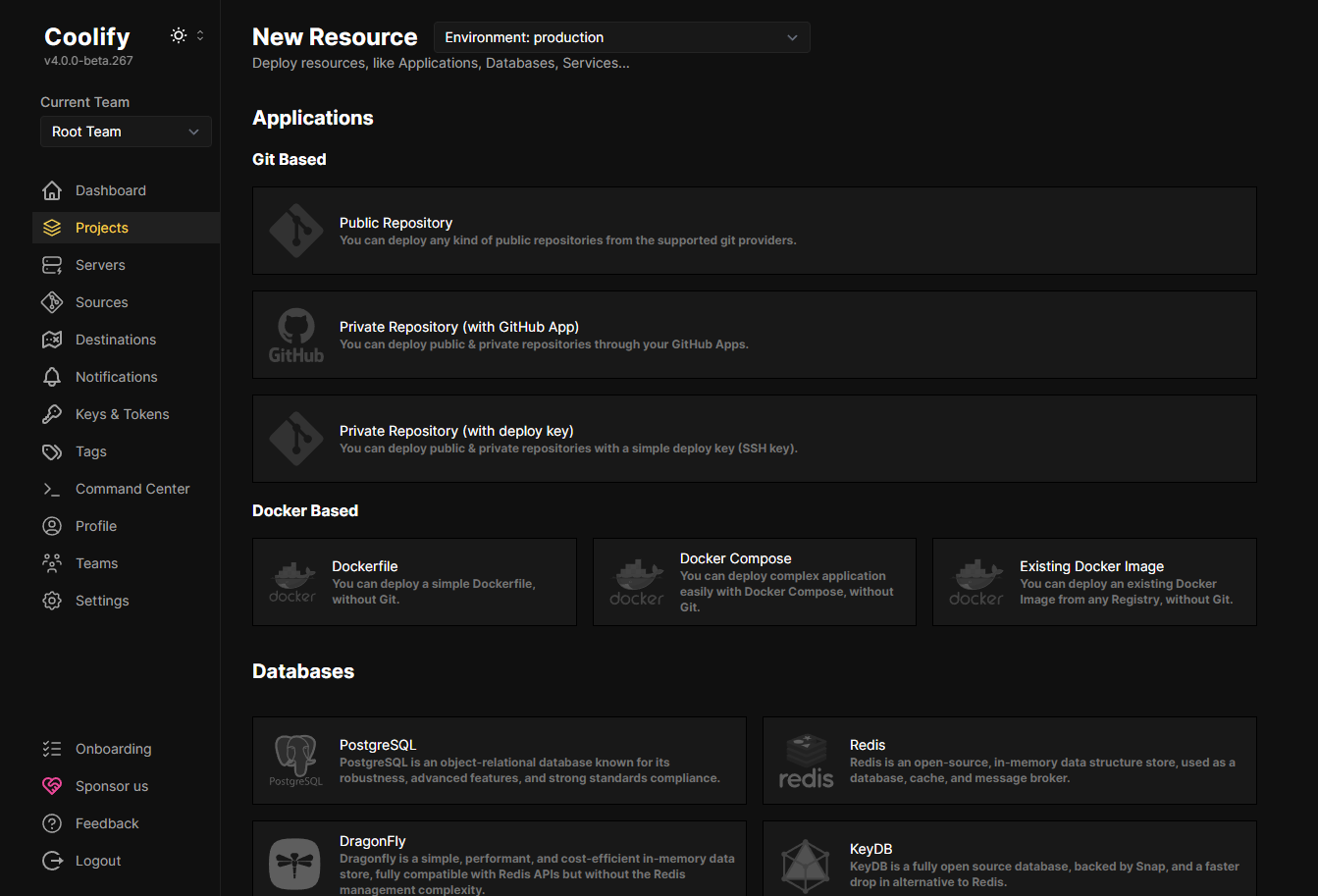Click the Destinations map icon
The image size is (1318, 896).
pyautogui.click(x=52, y=340)
